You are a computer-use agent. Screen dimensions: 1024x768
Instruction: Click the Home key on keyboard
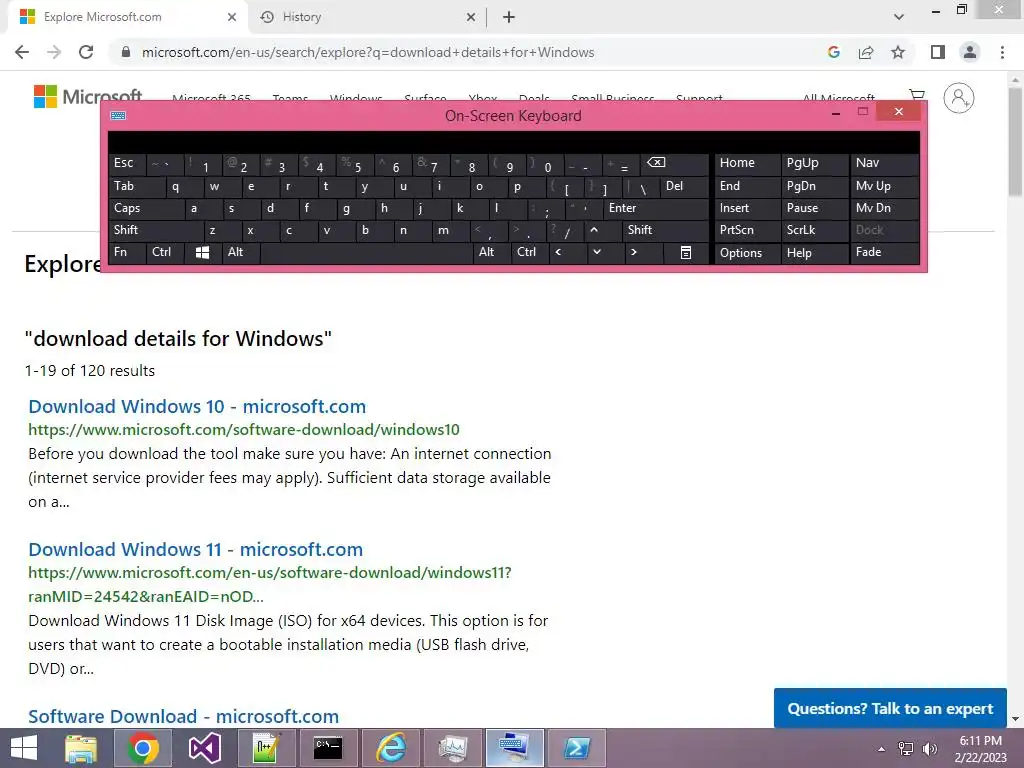pyautogui.click(x=747, y=163)
